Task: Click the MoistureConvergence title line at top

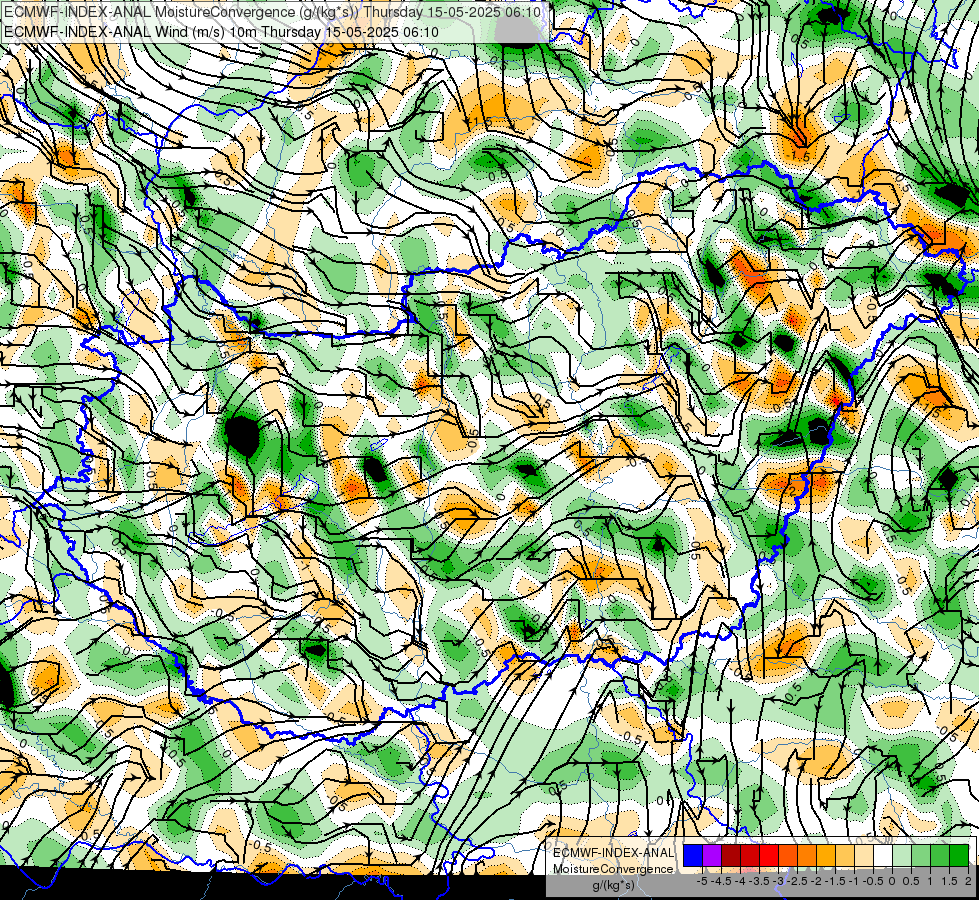Action: pyautogui.click(x=273, y=11)
